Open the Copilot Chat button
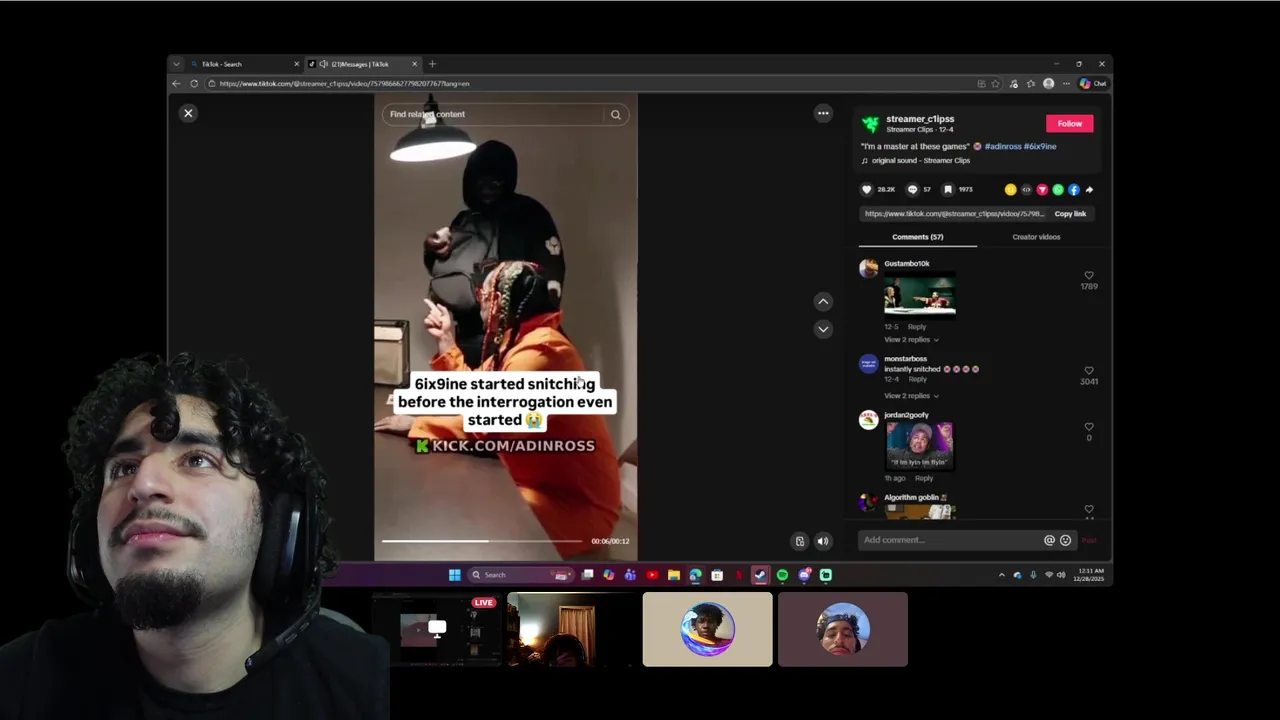This screenshot has height=720, width=1280. (x=1092, y=84)
